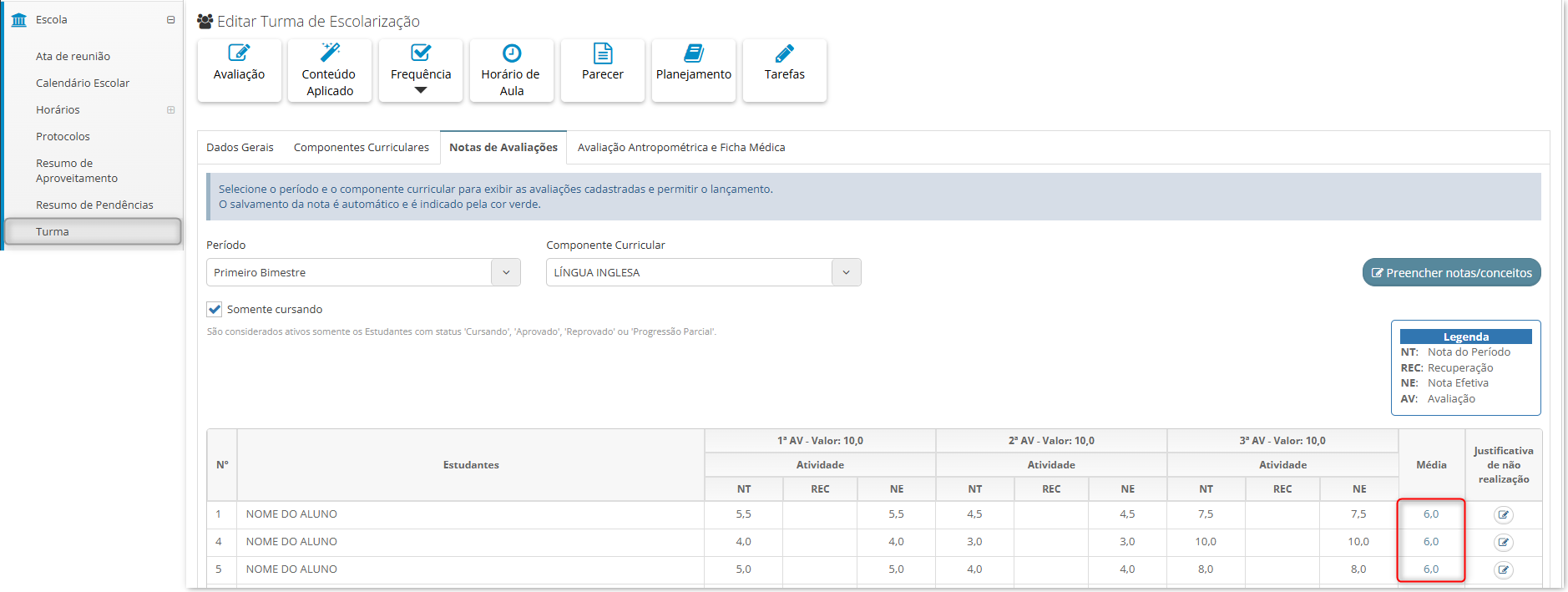This screenshot has height=592, width=1568.
Task: Open Ata de reunião in sidebar
Action: click(x=73, y=57)
